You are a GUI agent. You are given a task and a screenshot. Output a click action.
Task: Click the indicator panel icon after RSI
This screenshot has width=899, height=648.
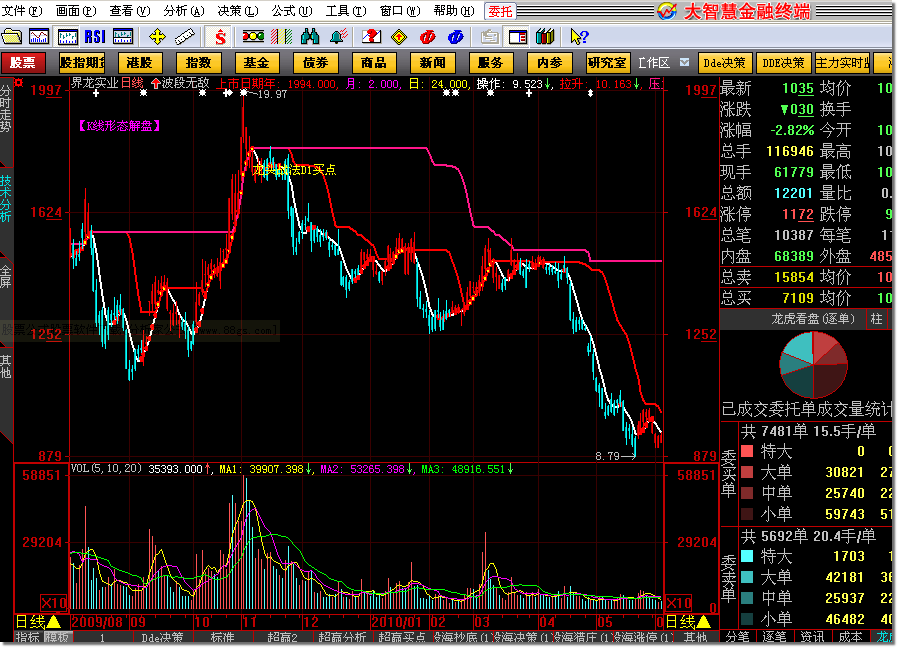tap(123, 37)
